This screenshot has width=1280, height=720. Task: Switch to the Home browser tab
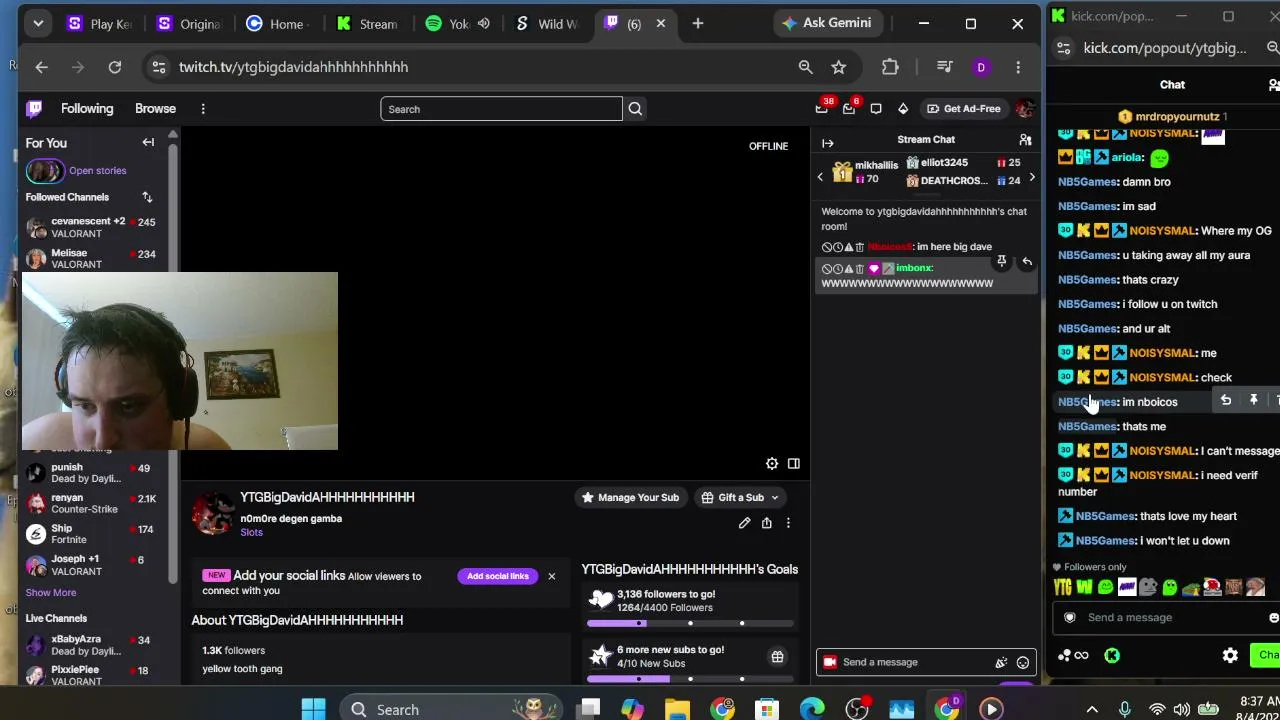tap(278, 23)
